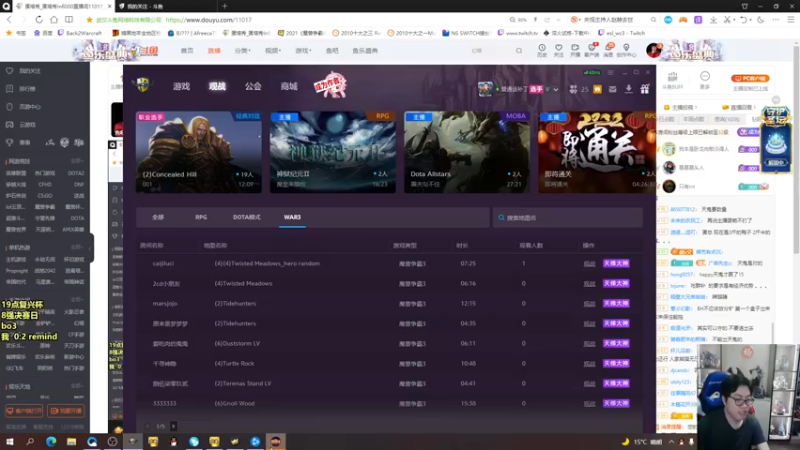Image resolution: width=800 pixels, height=450 pixels.
Task: Filter room list by 全部
Action: point(158,217)
